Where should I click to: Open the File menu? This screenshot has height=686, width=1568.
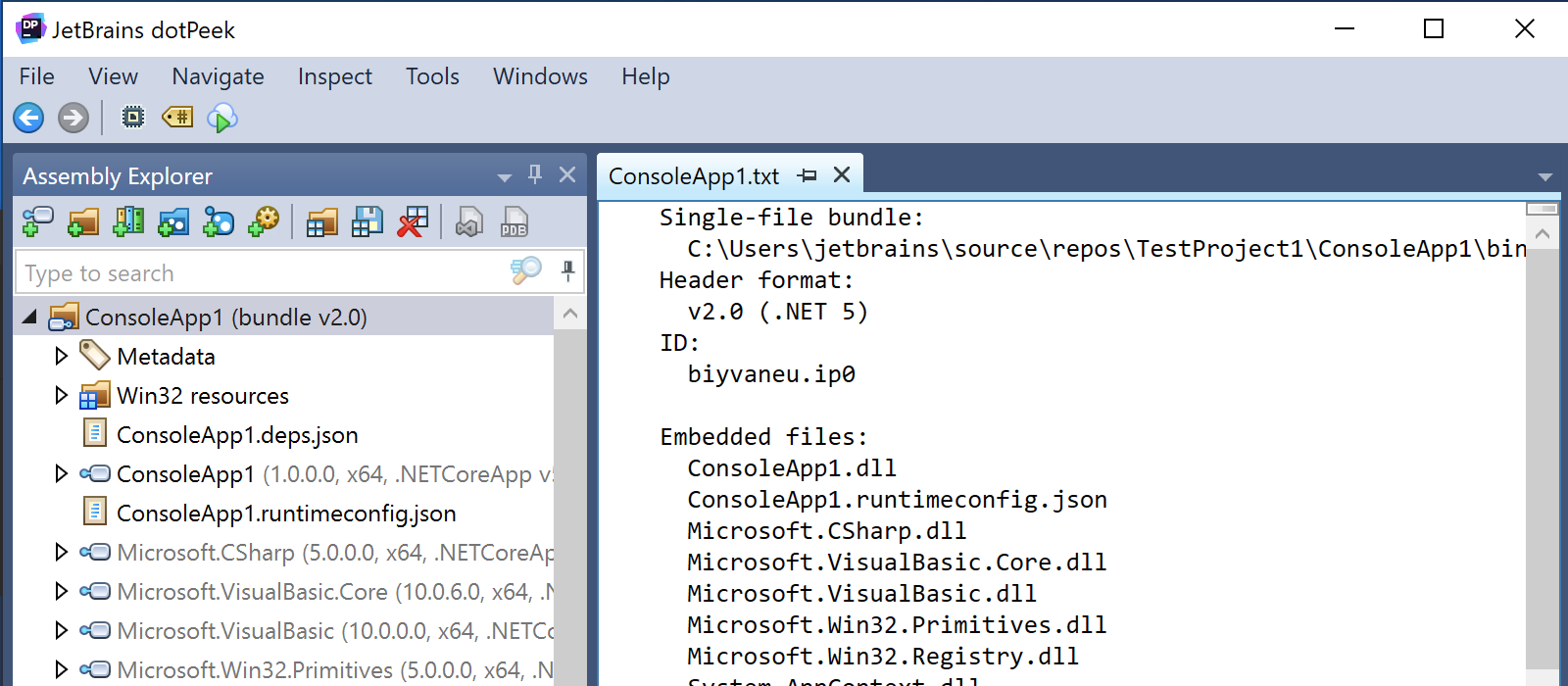(x=37, y=76)
